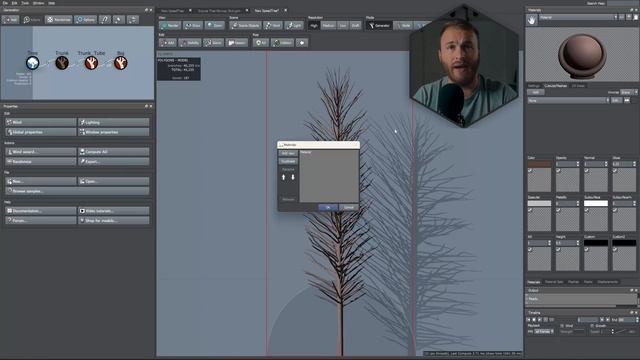
Task: Open the Edit menu
Action: coord(14,3)
